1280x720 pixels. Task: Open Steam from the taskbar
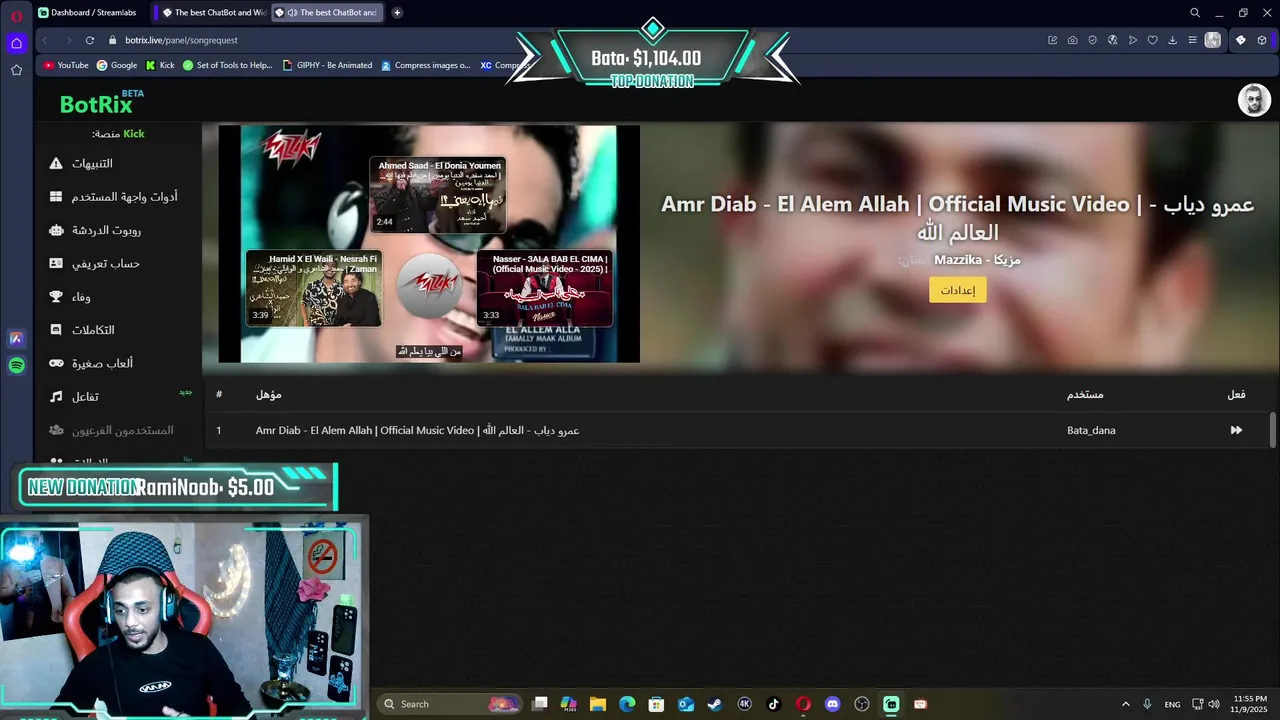tap(715, 704)
